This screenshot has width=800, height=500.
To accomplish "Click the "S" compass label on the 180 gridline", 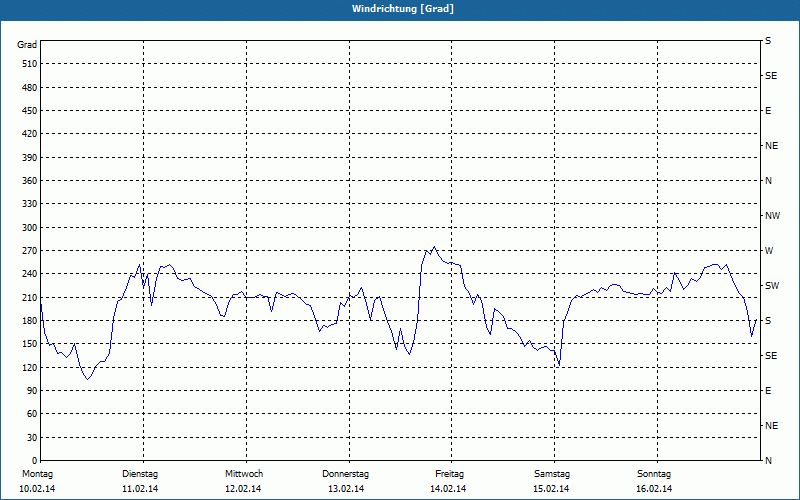I will tap(768, 320).
